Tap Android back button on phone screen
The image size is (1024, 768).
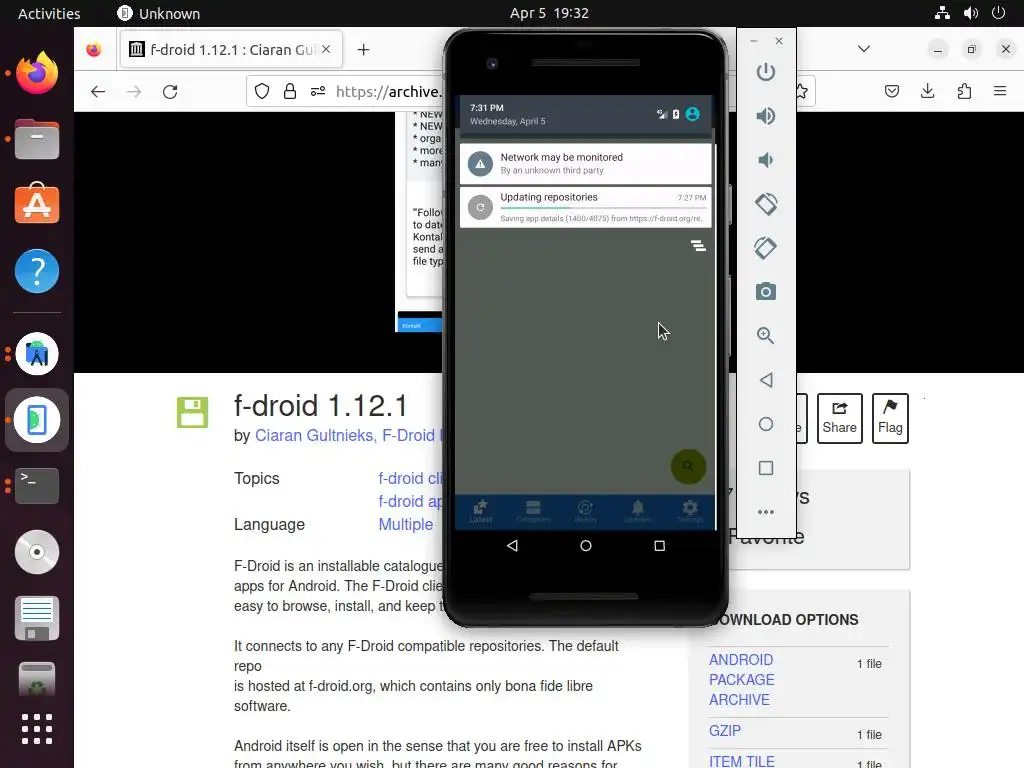point(512,545)
